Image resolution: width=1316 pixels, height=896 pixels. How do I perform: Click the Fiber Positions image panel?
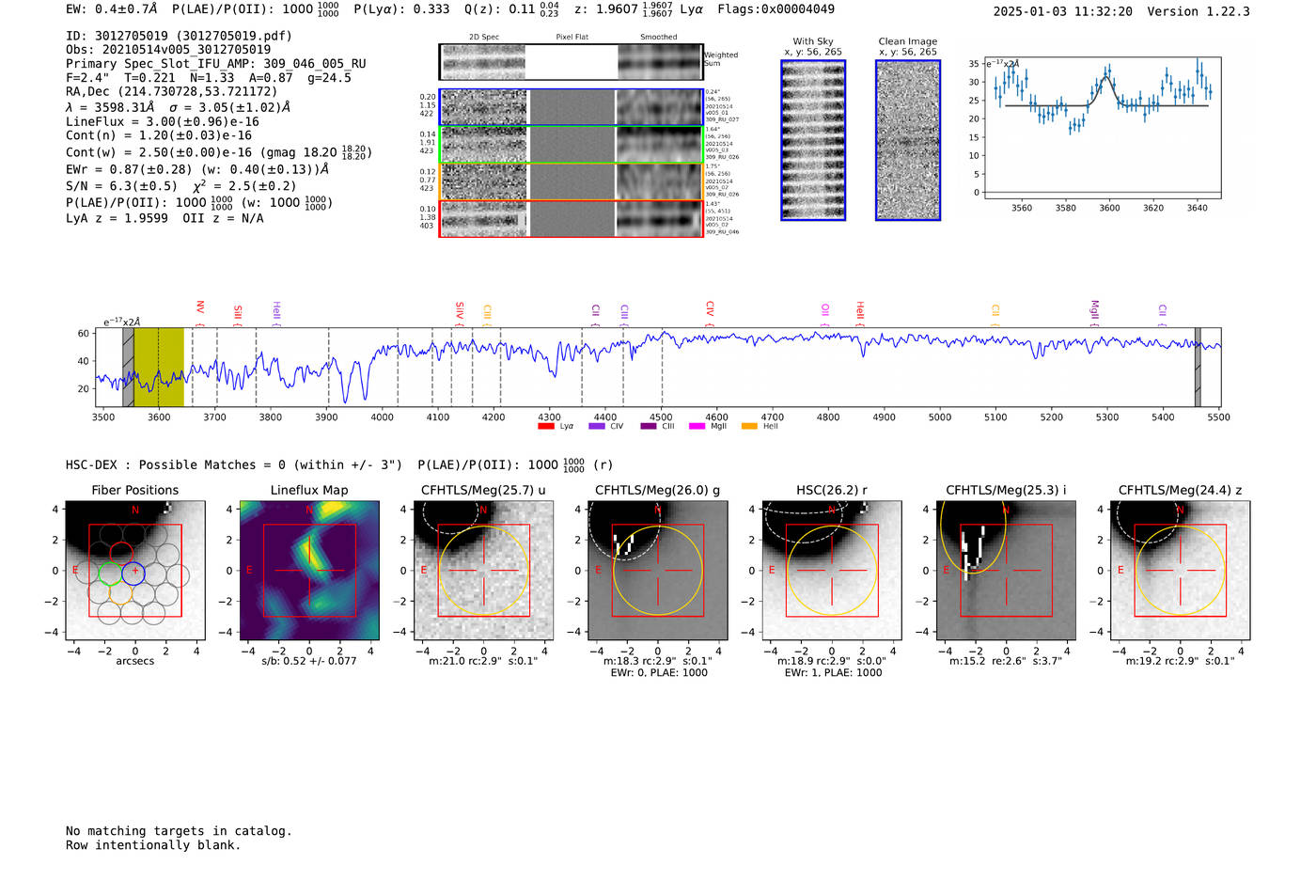coord(135,570)
